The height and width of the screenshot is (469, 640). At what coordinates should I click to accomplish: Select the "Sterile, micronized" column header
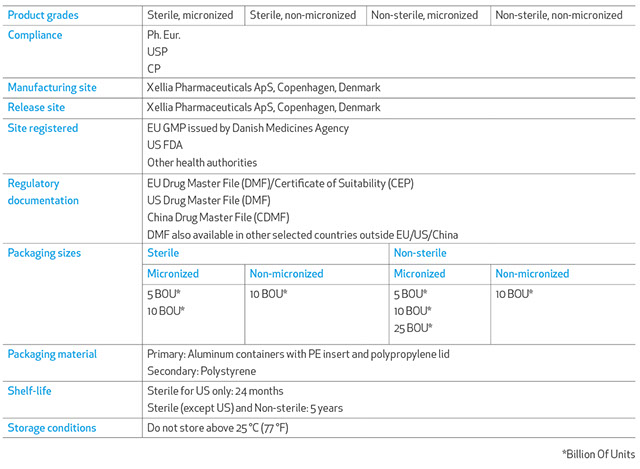190,16
